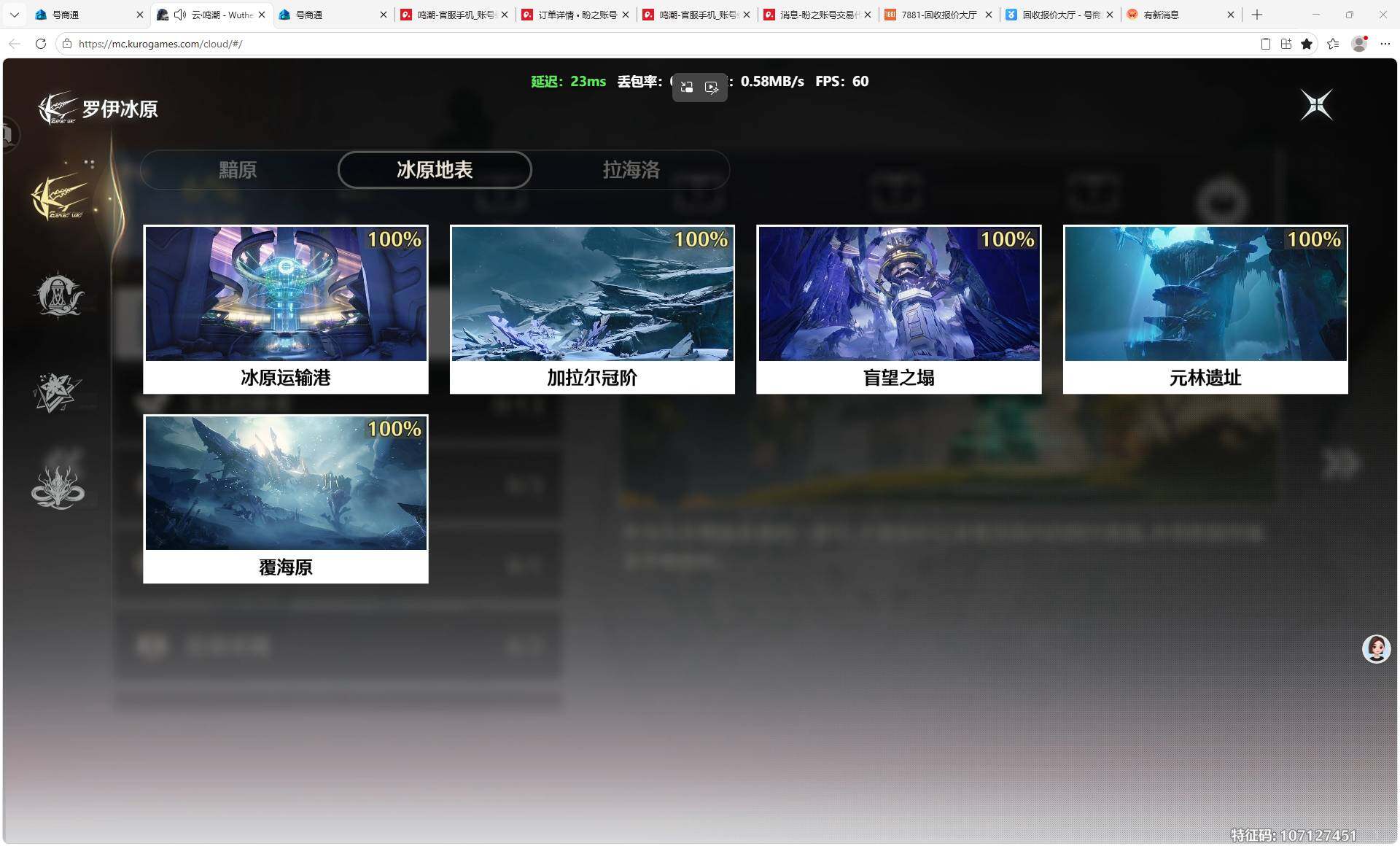Click the site info lock icon

pos(67,44)
